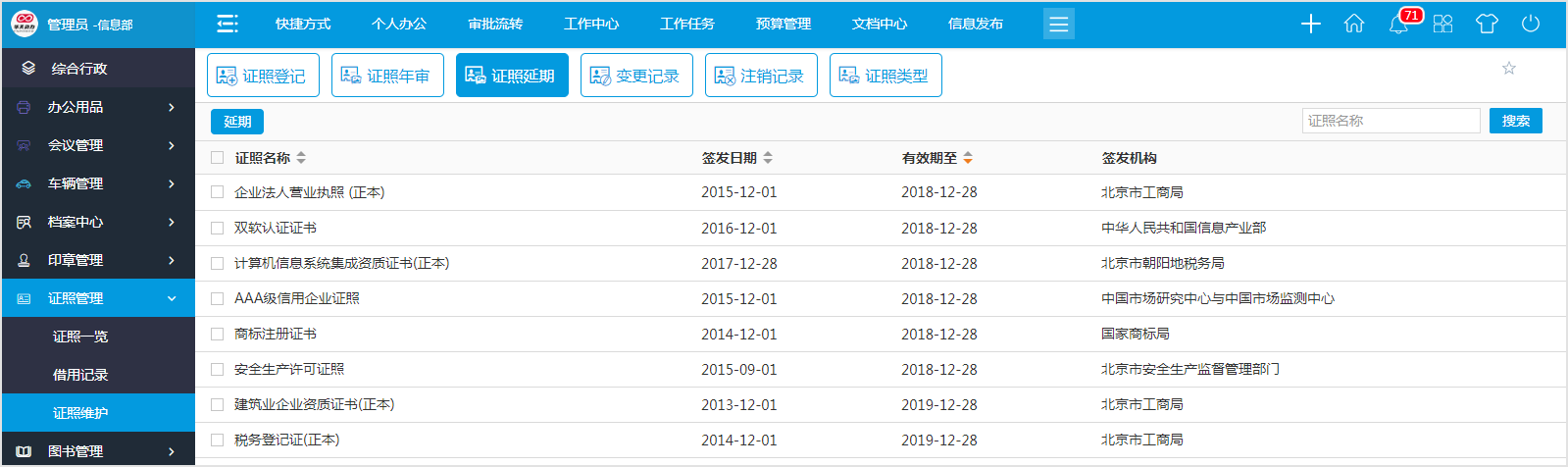Log out using the power icon
The width and height of the screenshot is (1568, 467).
coord(1531,24)
